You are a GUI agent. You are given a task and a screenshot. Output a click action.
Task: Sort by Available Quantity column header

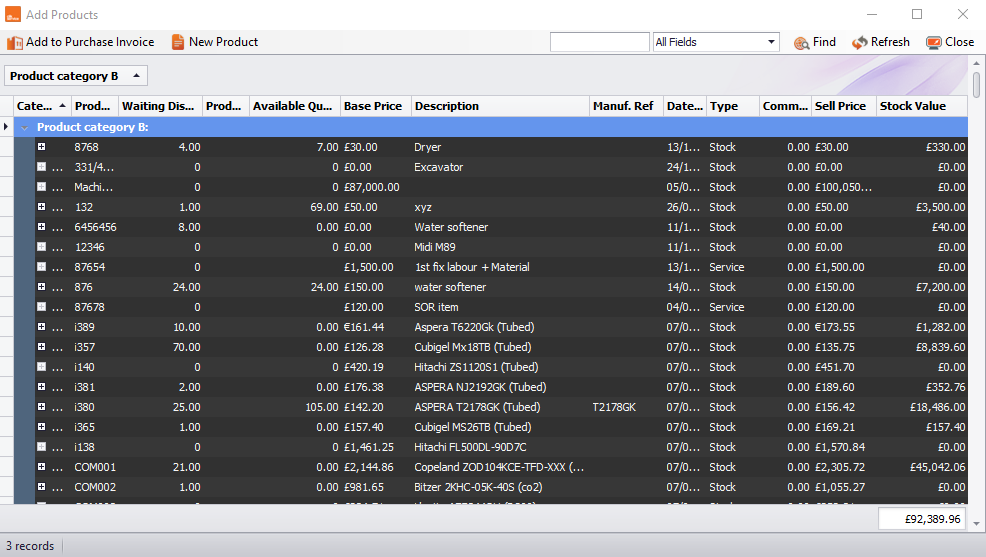[294, 106]
